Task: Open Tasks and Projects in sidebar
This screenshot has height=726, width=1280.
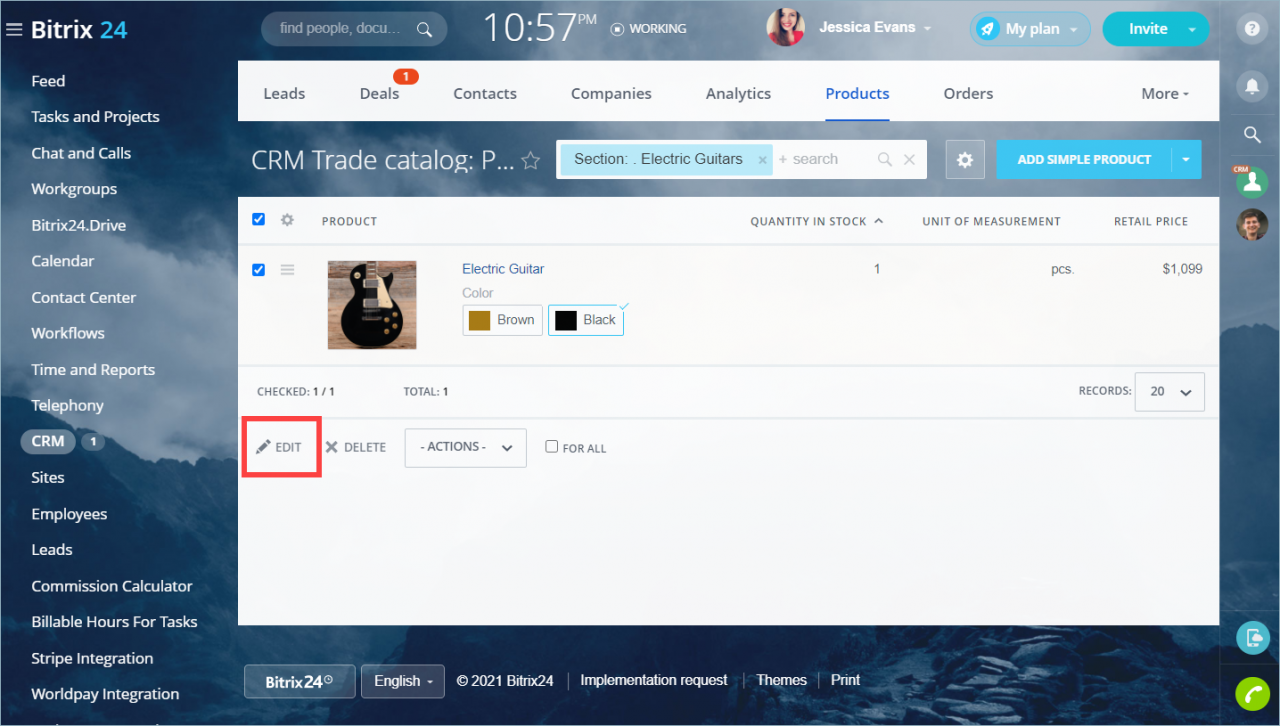Action: pos(95,117)
